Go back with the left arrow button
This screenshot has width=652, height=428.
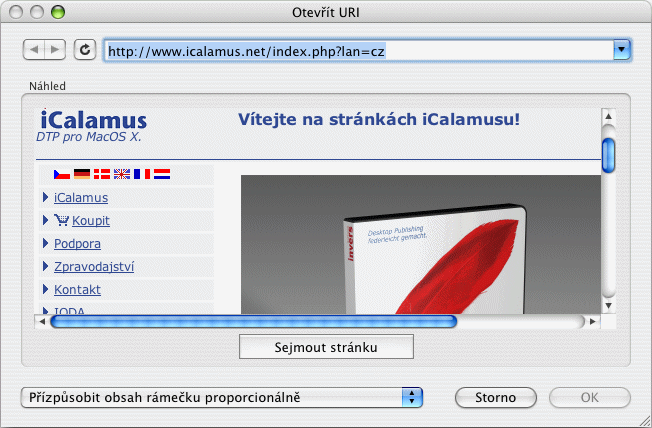(34, 50)
